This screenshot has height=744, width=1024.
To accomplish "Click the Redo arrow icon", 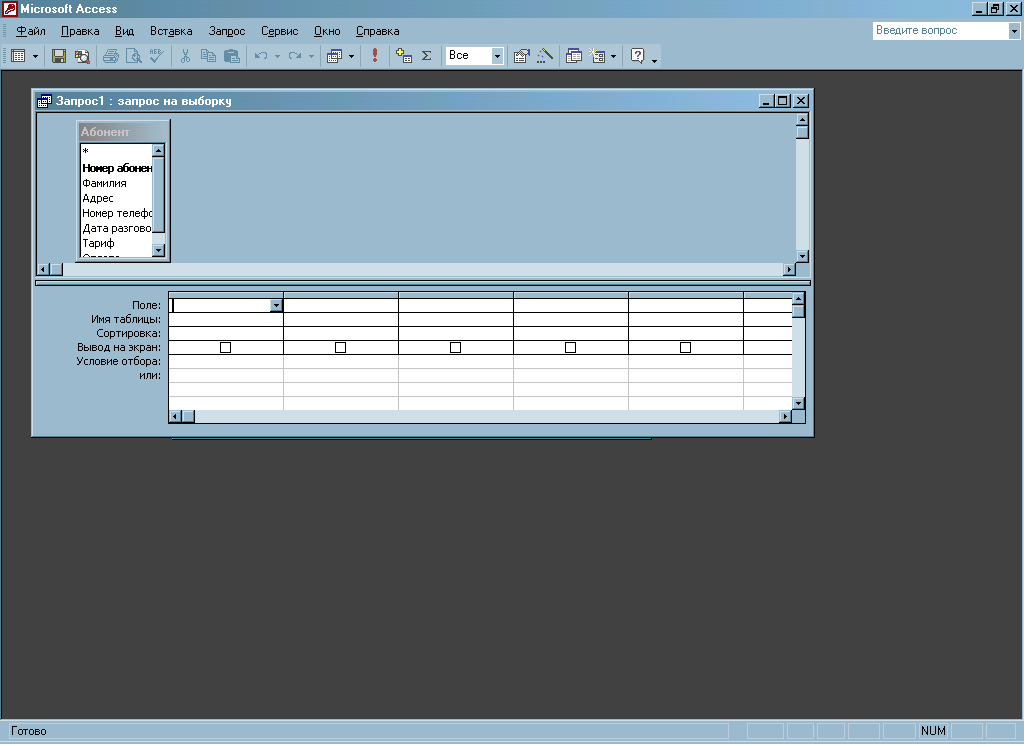I will point(295,56).
